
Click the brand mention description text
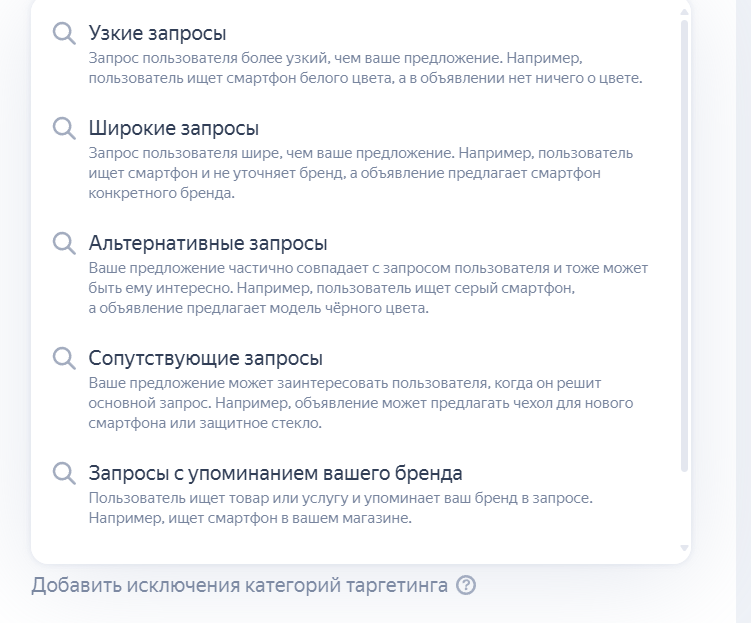341,508
